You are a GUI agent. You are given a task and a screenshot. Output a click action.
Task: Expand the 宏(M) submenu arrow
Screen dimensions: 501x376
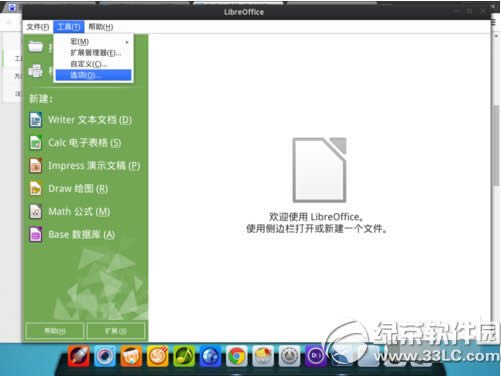tap(127, 42)
